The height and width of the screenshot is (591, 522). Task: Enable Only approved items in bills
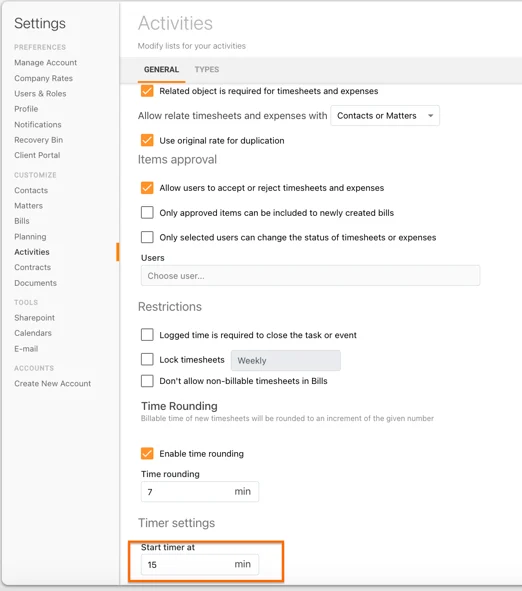[147, 213]
